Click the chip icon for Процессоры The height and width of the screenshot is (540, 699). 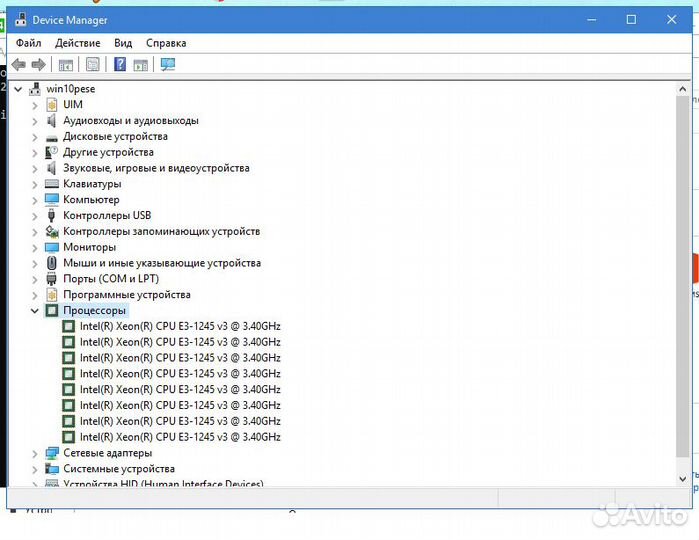pos(52,310)
